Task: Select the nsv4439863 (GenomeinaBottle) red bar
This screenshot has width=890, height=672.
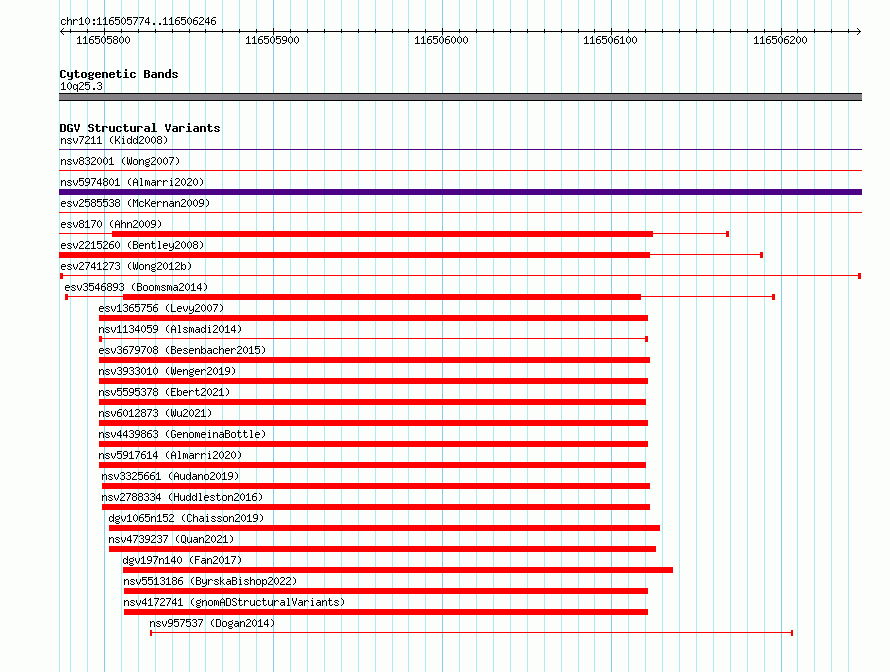Action: (x=373, y=444)
